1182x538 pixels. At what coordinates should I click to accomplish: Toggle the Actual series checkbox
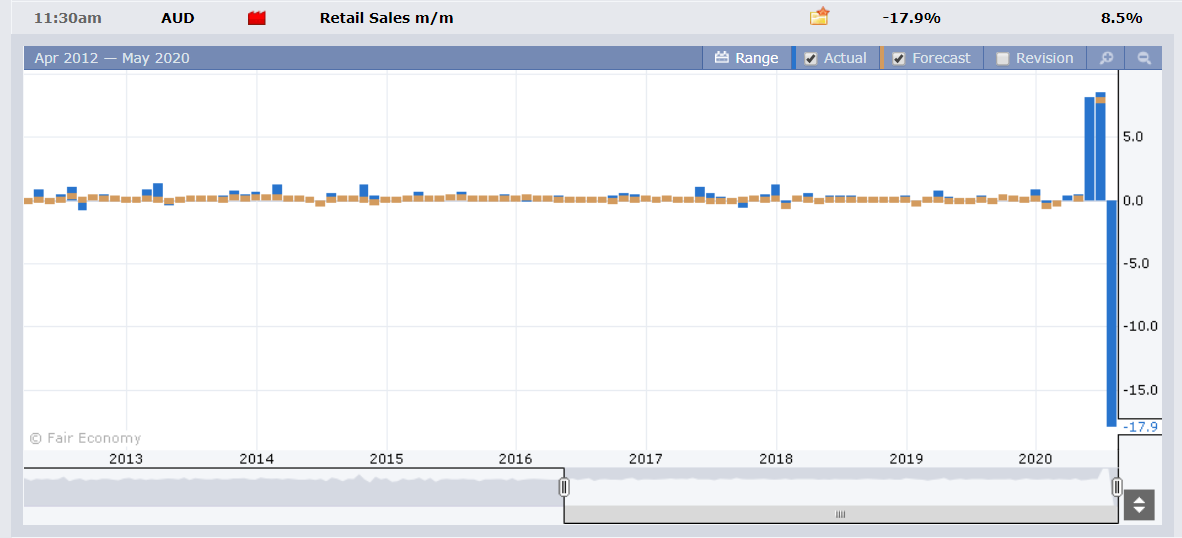tap(811, 59)
